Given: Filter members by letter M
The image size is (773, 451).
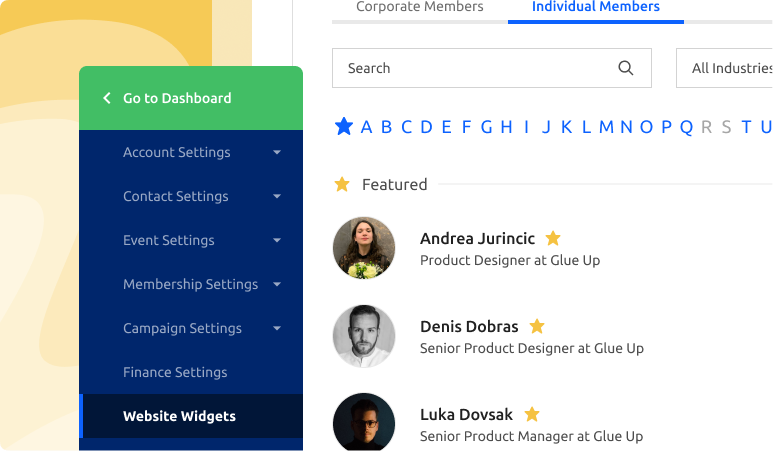Looking at the screenshot, I should coord(606,127).
